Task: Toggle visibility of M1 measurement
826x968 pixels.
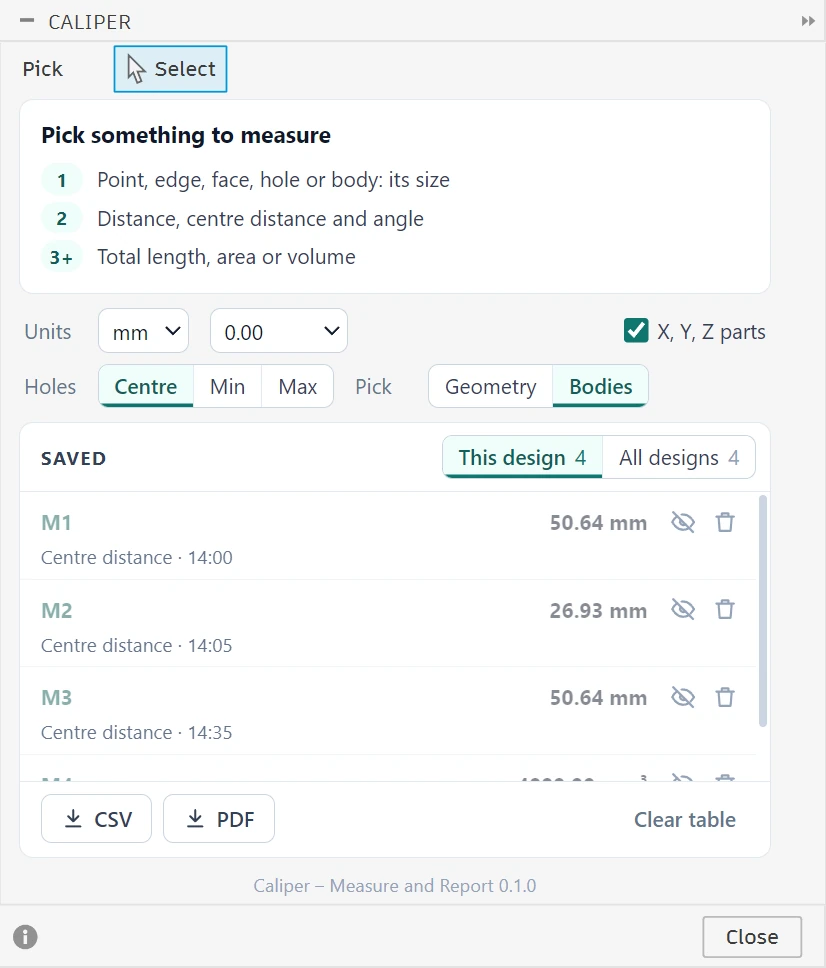Action: 683,522
